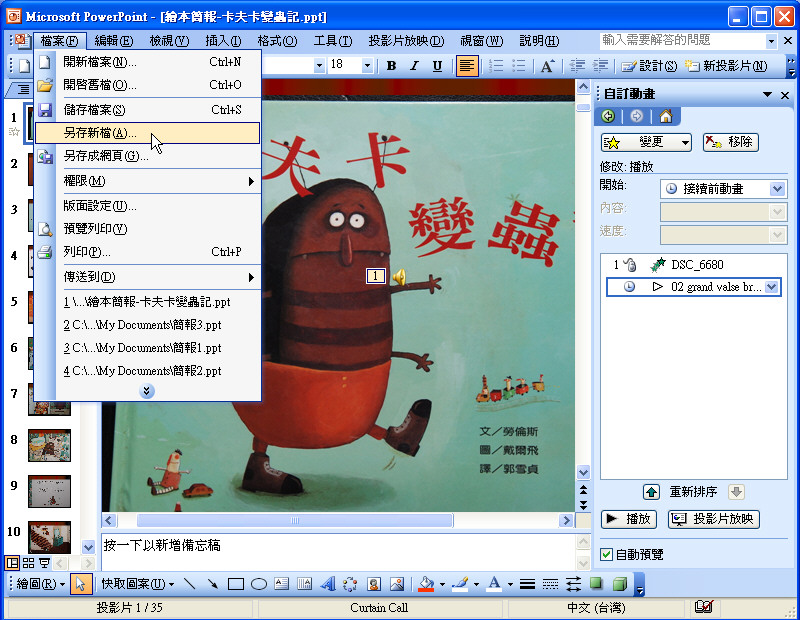
Task: Open the 開始 dropdown showing 接續前動畫
Action: [777, 189]
